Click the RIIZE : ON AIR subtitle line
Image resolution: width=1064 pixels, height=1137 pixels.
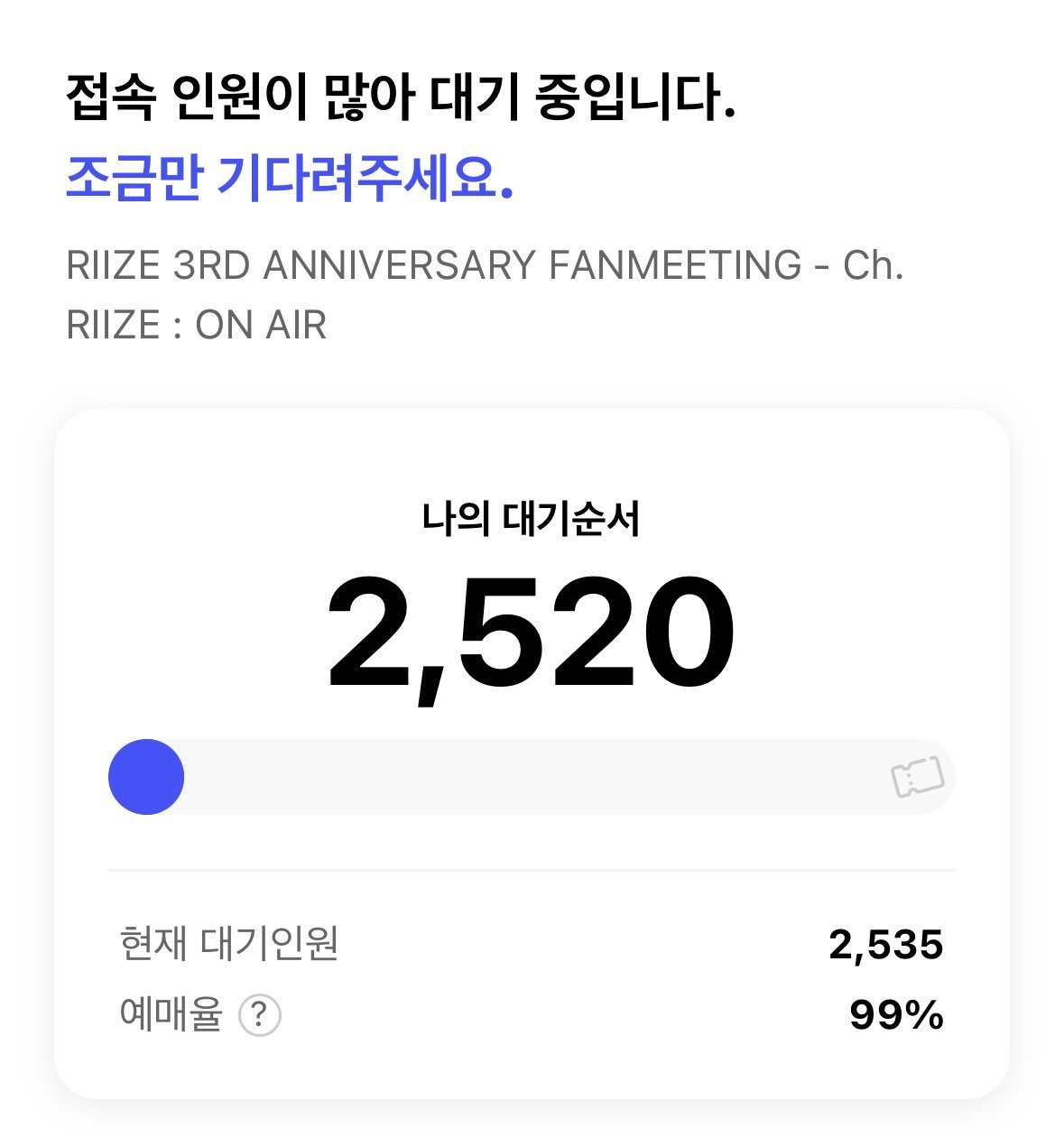pos(197,325)
